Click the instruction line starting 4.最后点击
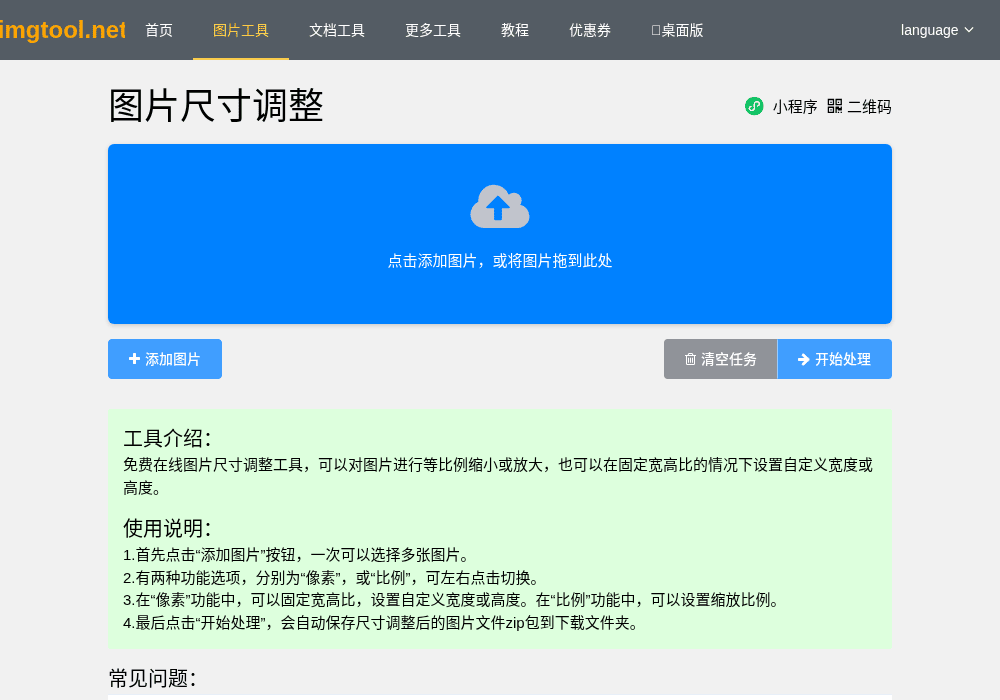The height and width of the screenshot is (700, 1000). pos(381,623)
